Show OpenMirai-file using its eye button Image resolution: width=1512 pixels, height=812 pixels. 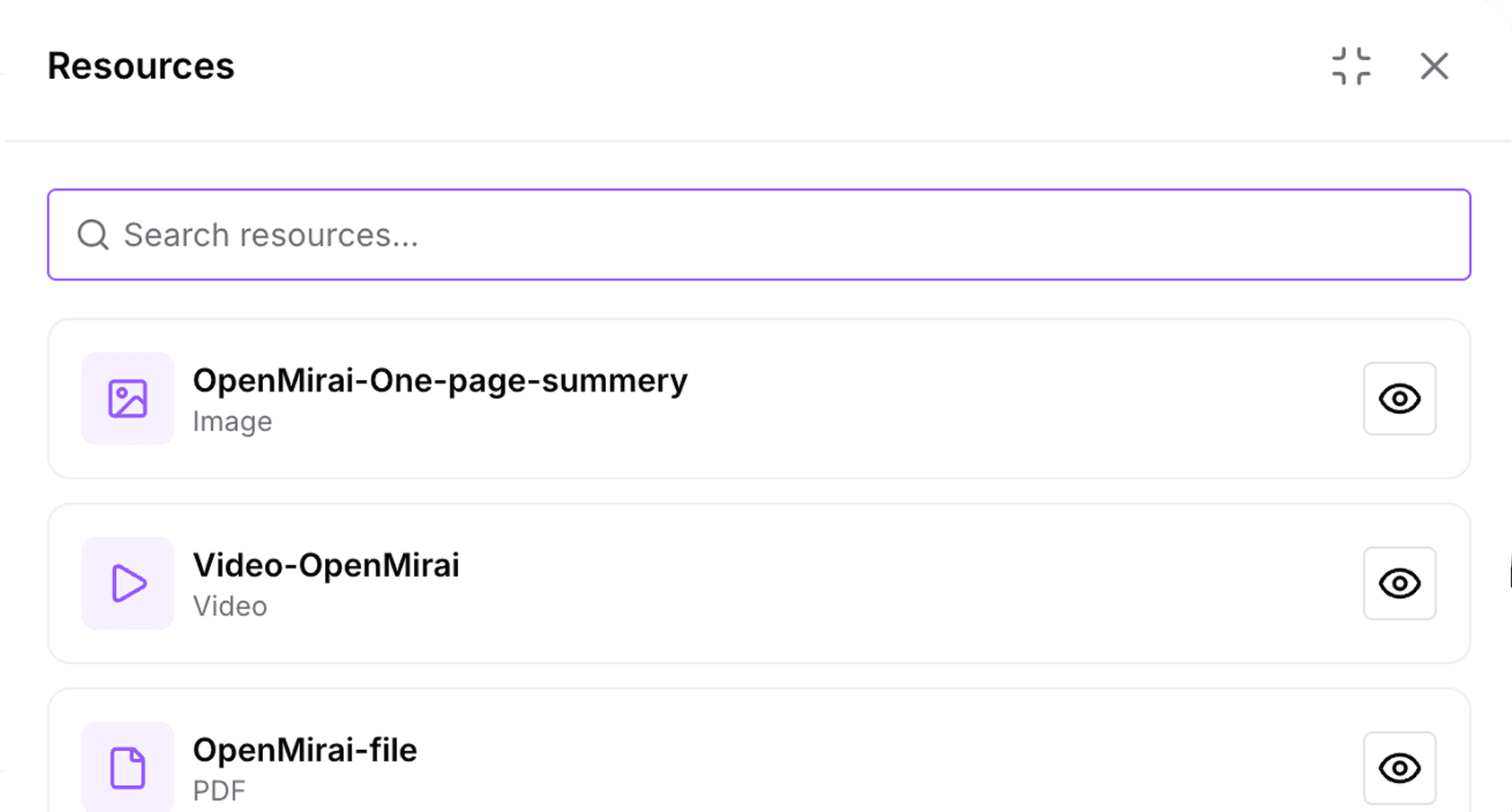(1400, 769)
